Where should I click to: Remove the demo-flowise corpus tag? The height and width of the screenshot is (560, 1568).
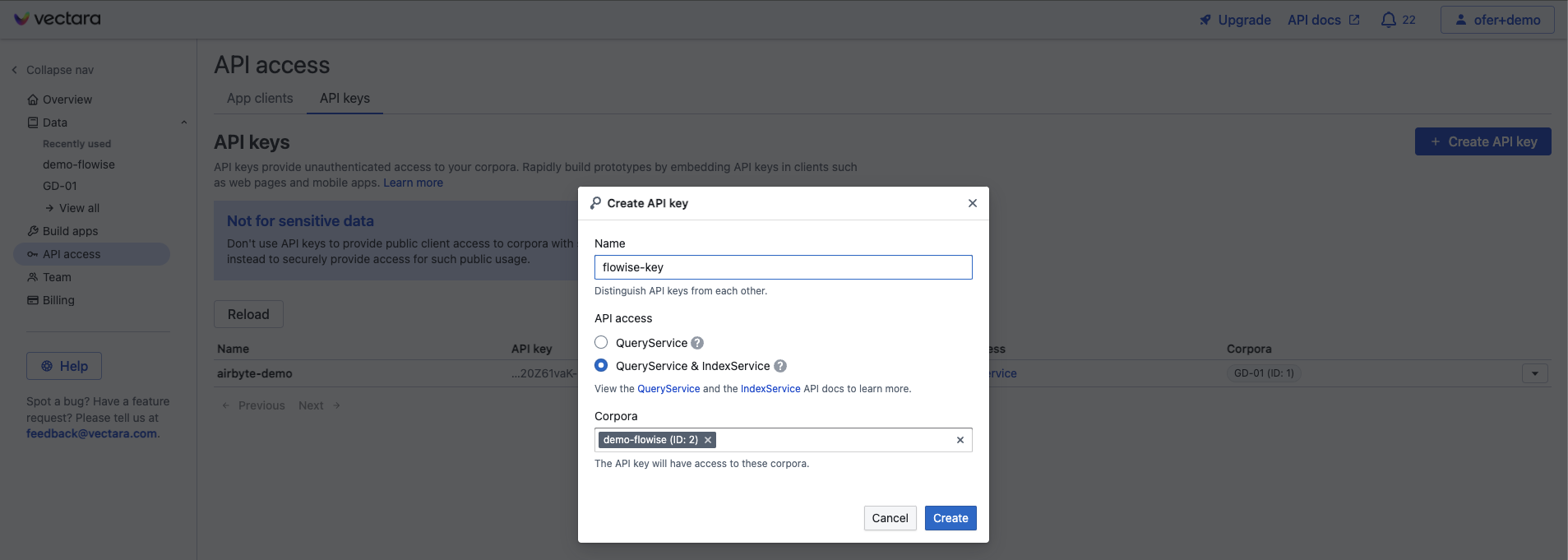[x=708, y=440]
